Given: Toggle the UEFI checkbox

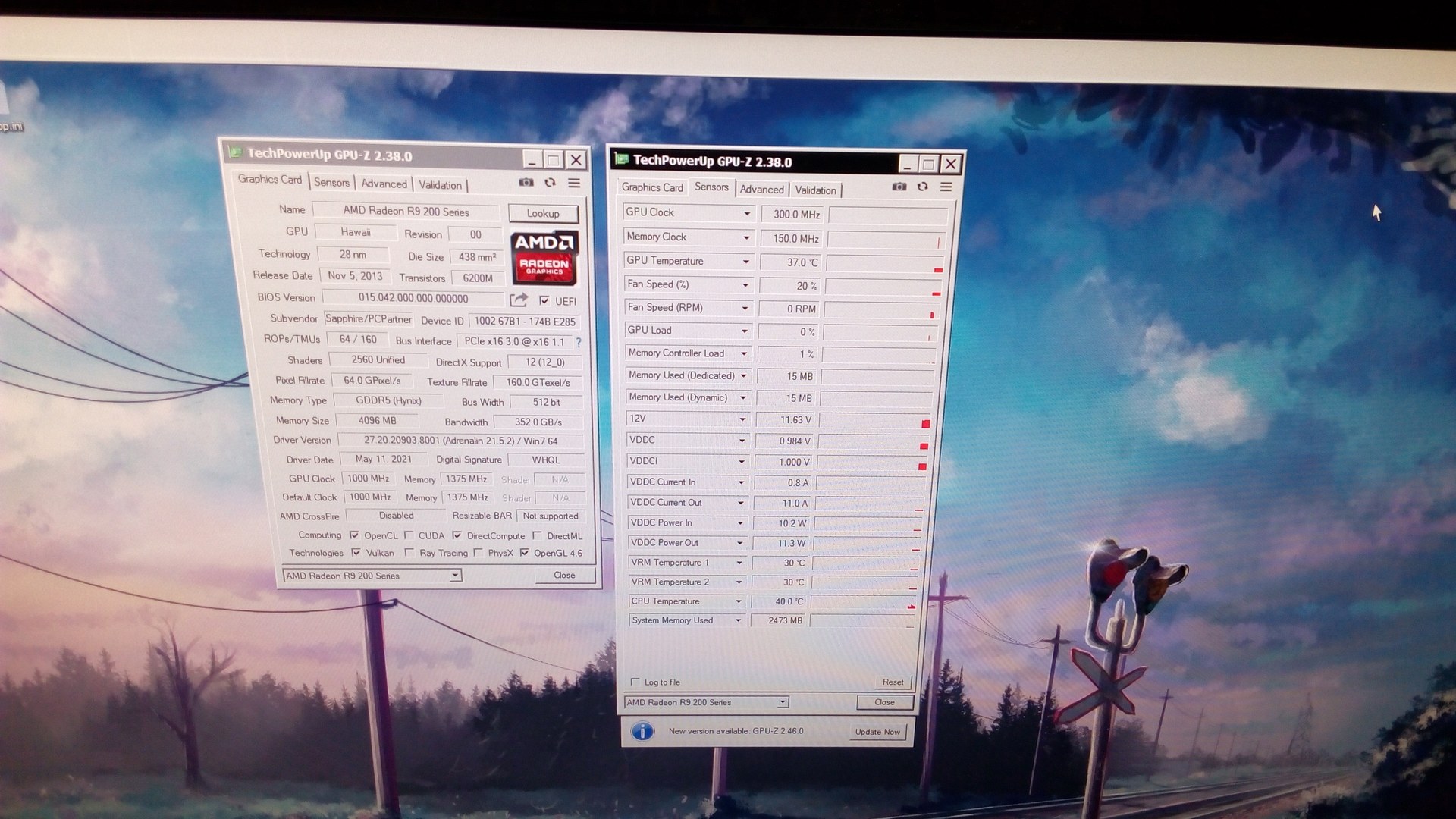Looking at the screenshot, I should click(x=544, y=300).
